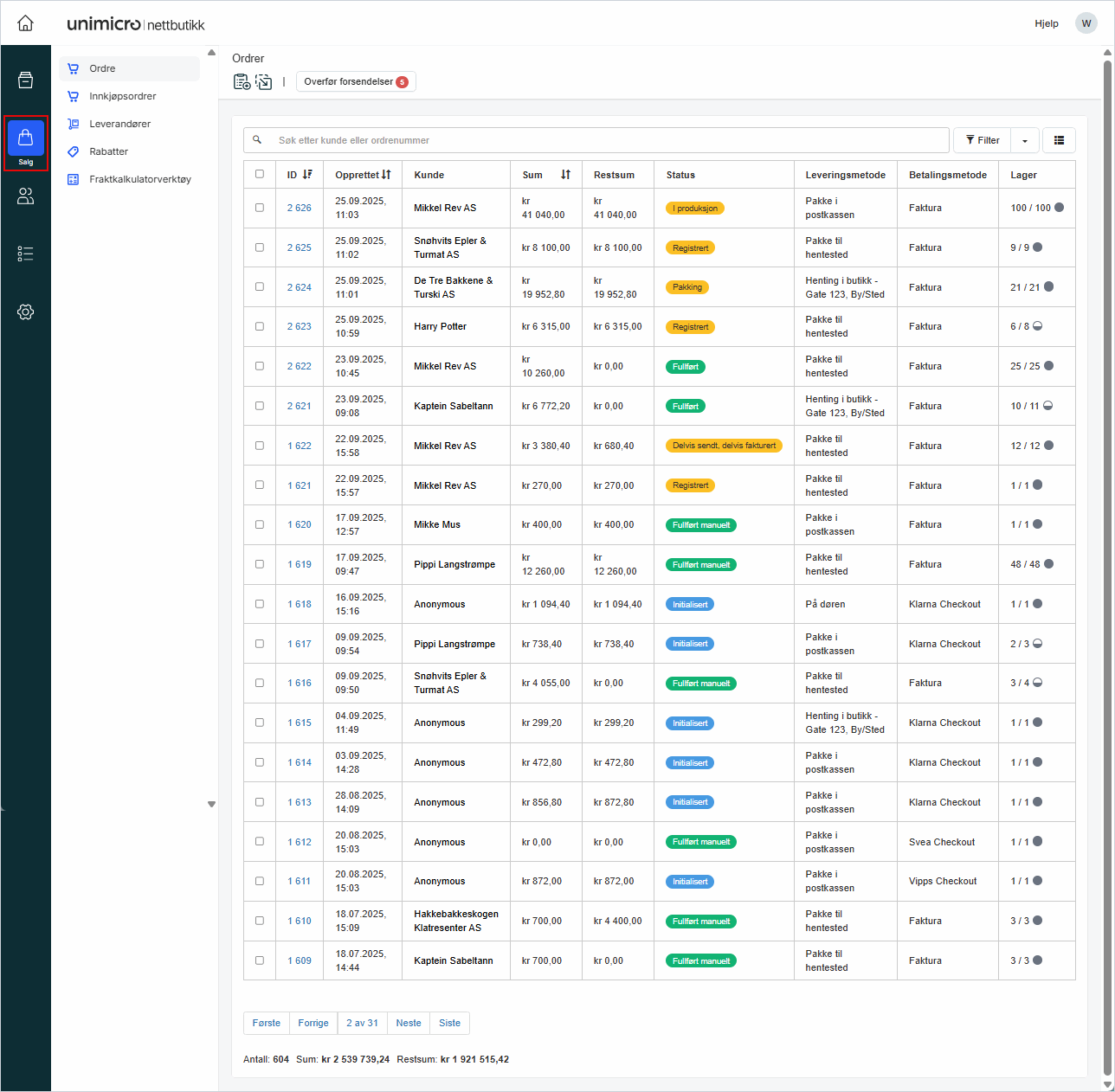1115x1092 pixels.
Task: Open the archive box icon in sidebar
Action: pyautogui.click(x=26, y=80)
